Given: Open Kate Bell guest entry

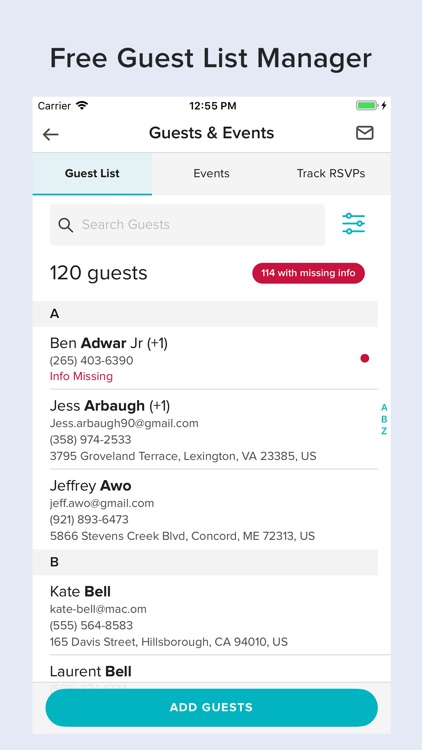Looking at the screenshot, I should click(x=205, y=615).
